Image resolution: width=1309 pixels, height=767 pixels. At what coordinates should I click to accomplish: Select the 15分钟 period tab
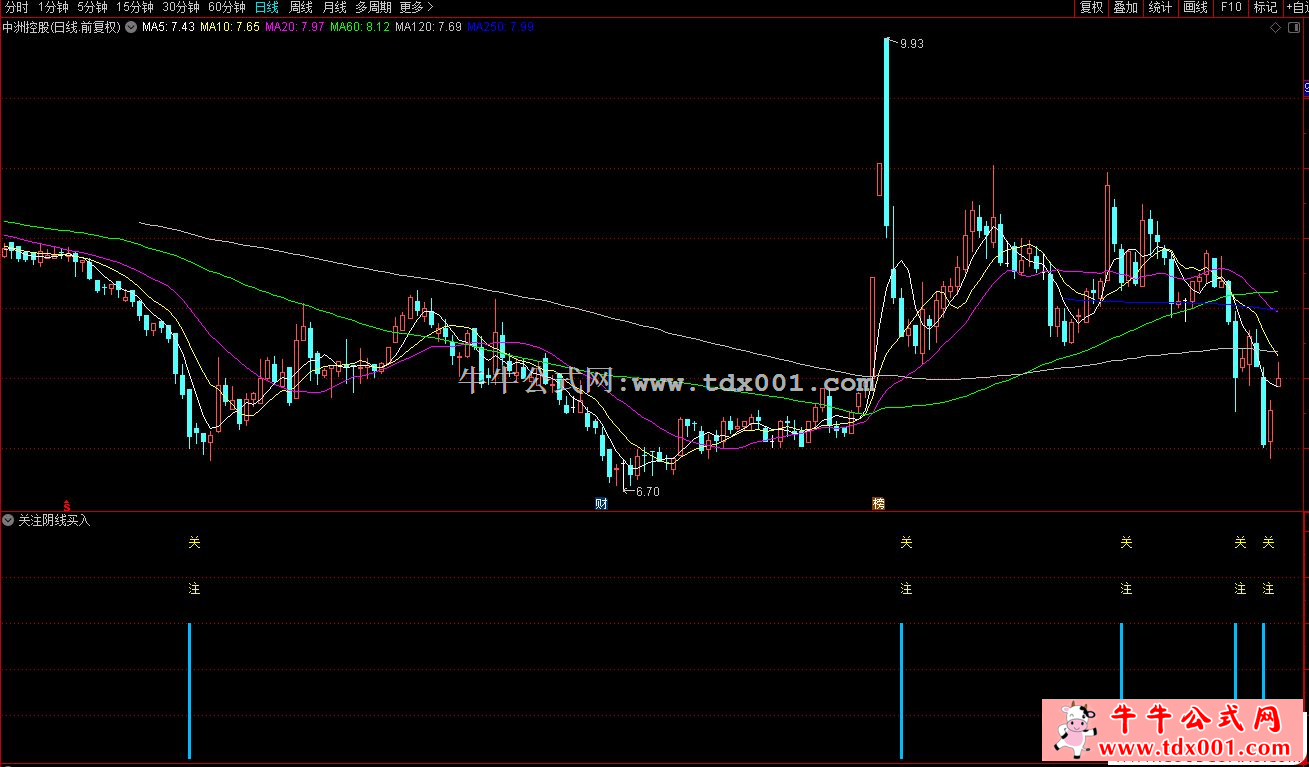coord(135,7)
